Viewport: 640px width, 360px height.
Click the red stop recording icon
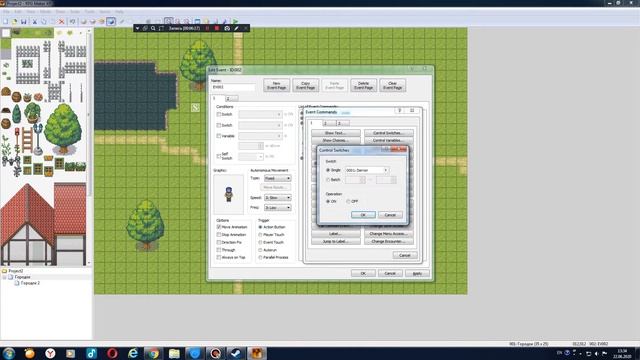pyautogui.click(x=217, y=28)
